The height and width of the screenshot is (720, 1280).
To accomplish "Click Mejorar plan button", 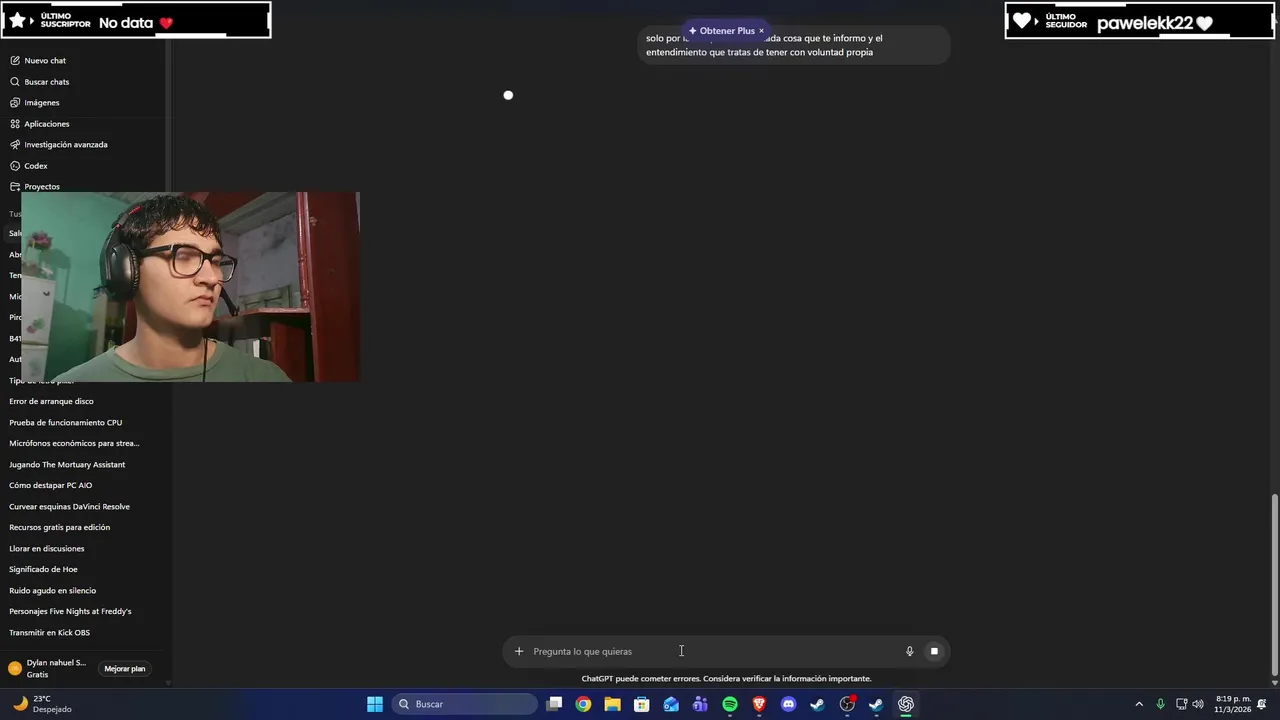I will (x=125, y=669).
